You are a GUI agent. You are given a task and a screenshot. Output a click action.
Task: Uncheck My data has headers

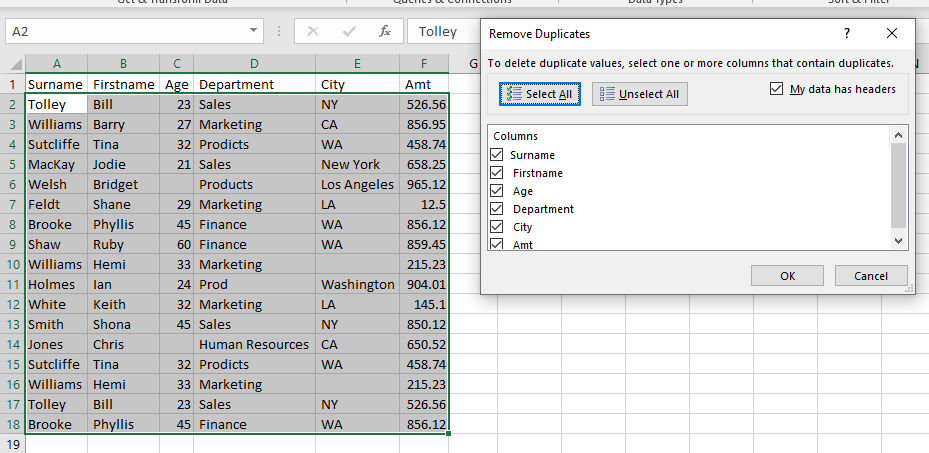point(777,89)
